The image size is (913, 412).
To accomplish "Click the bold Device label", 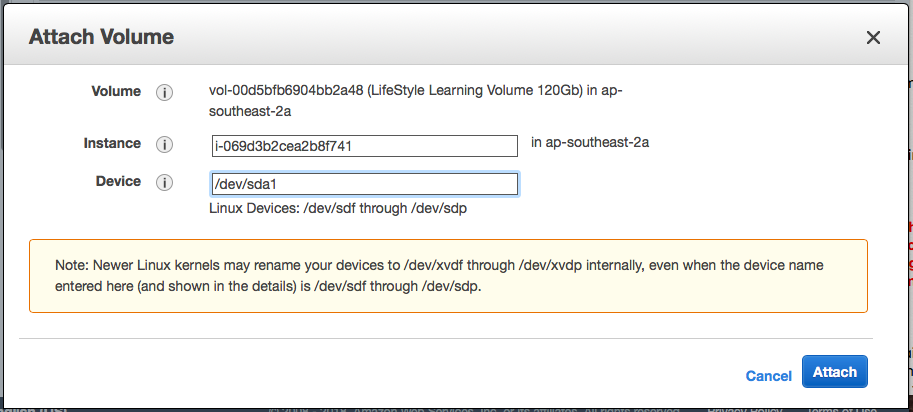I will click(x=118, y=181).
